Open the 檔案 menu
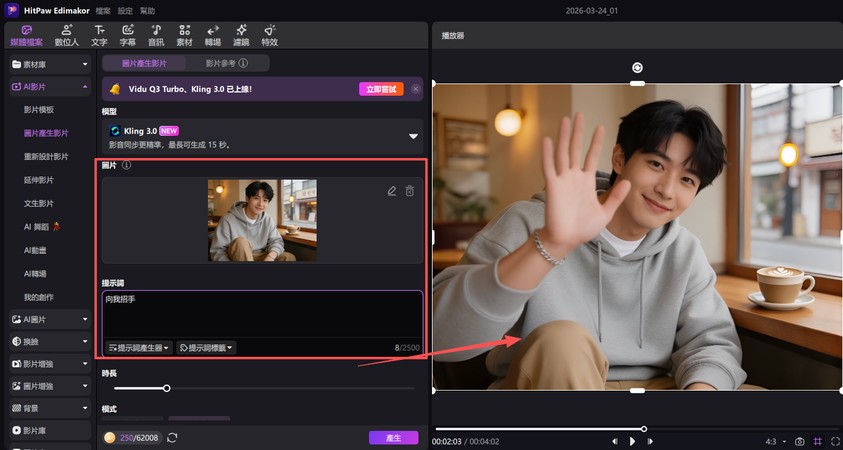Screen dimensions: 843x450 tap(101, 9)
